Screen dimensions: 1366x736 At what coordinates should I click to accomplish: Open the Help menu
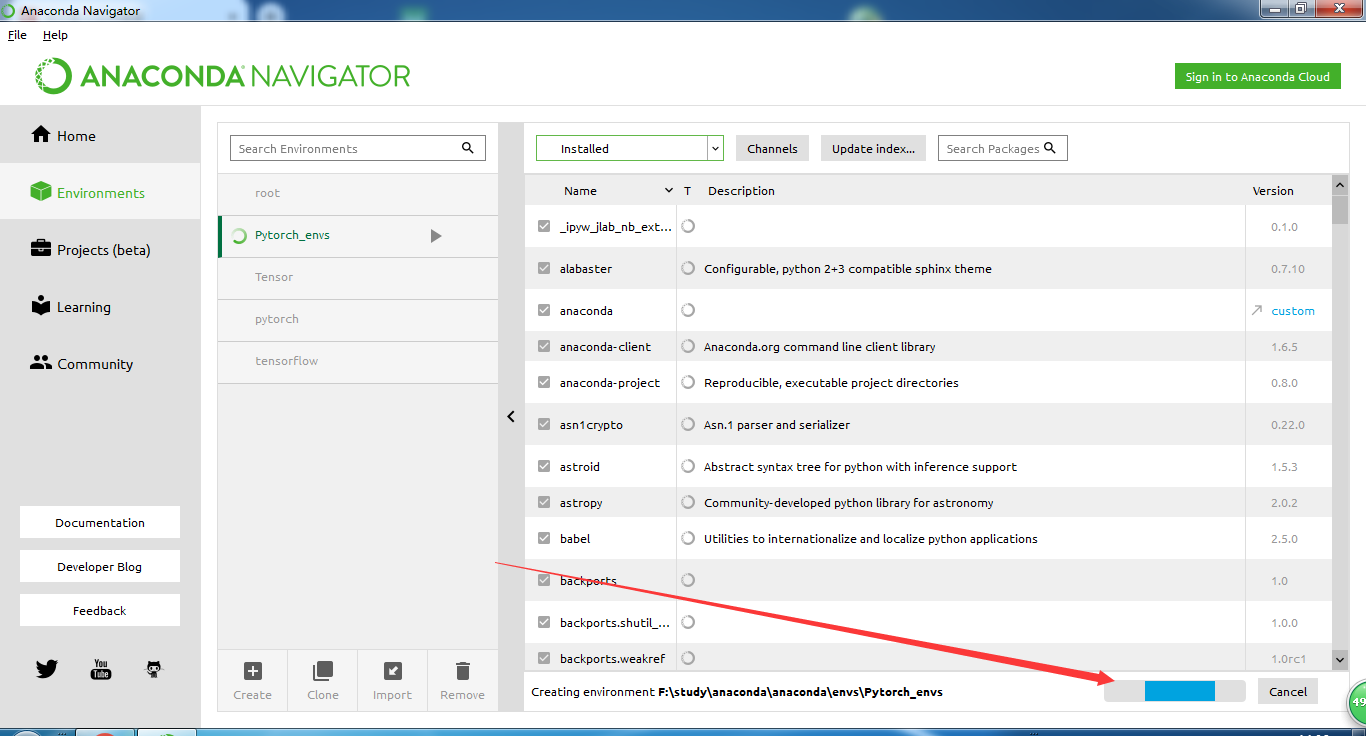click(x=55, y=35)
